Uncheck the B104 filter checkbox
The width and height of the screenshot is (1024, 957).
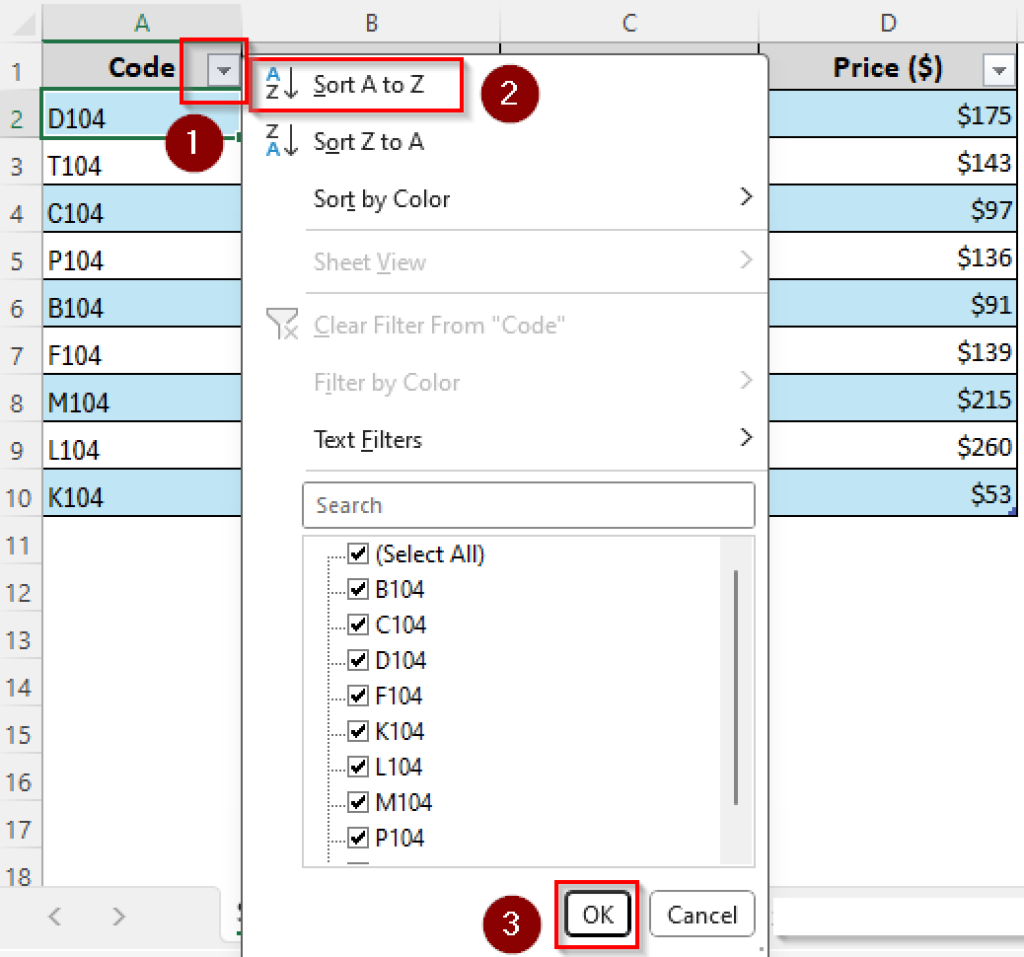tap(357, 589)
